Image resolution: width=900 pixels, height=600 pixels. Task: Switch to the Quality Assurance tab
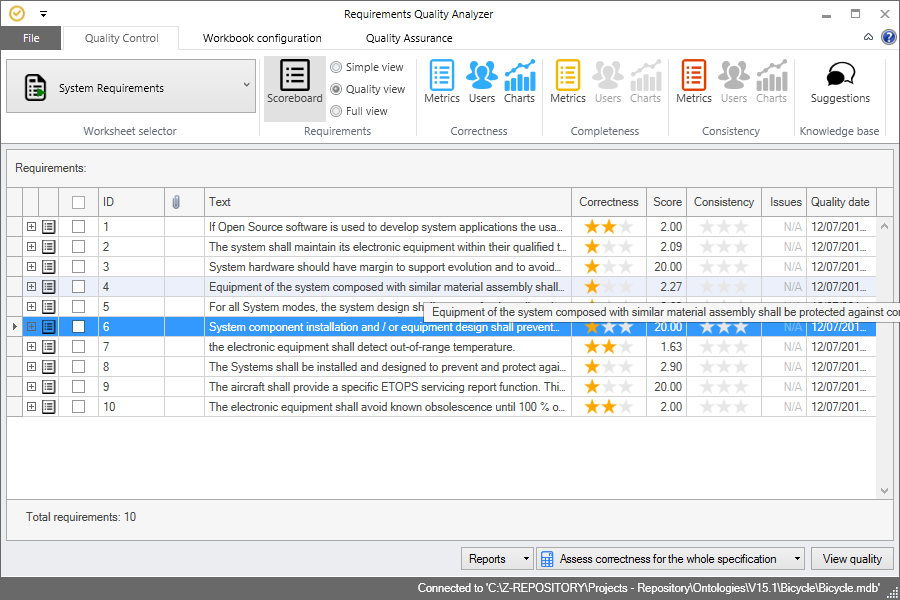pyautogui.click(x=409, y=38)
